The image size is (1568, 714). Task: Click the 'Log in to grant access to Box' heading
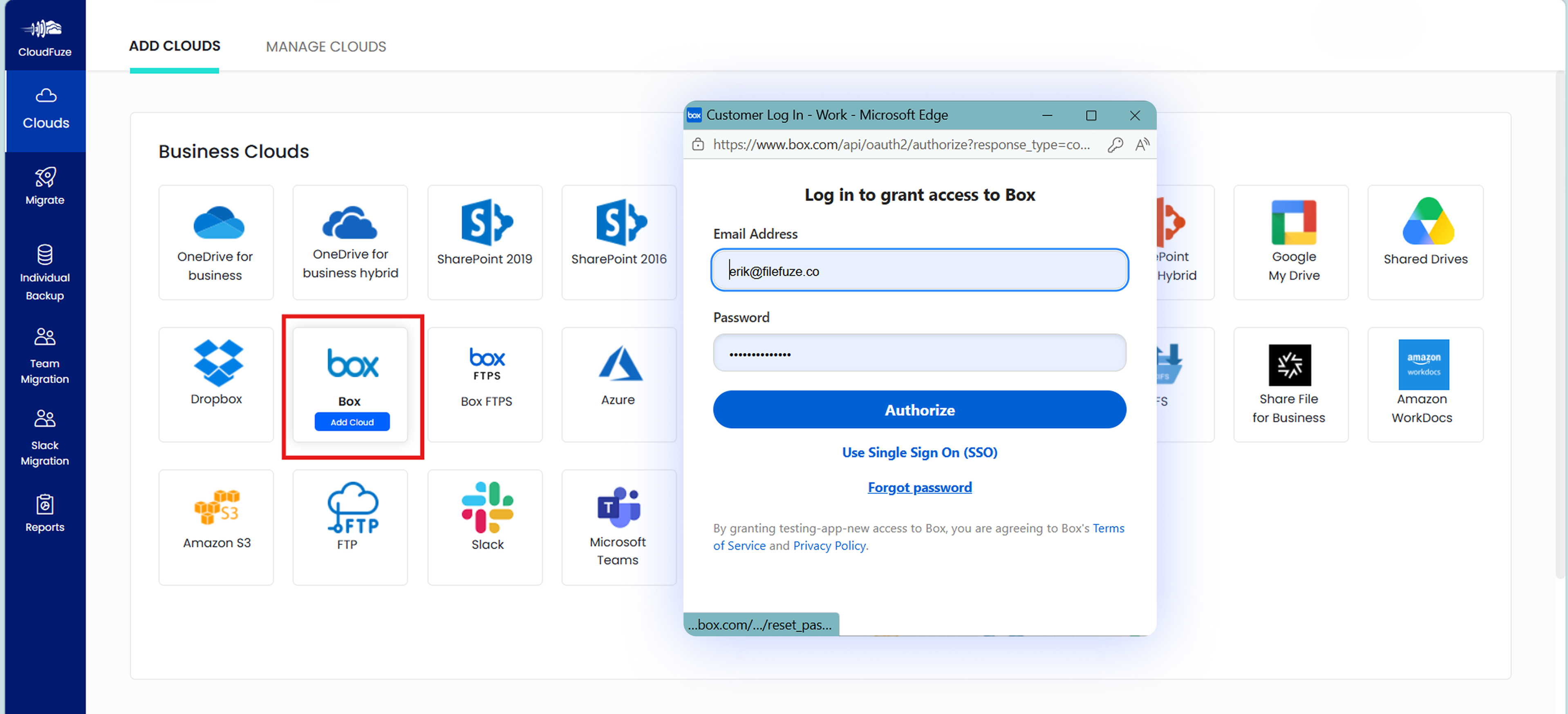click(x=919, y=194)
